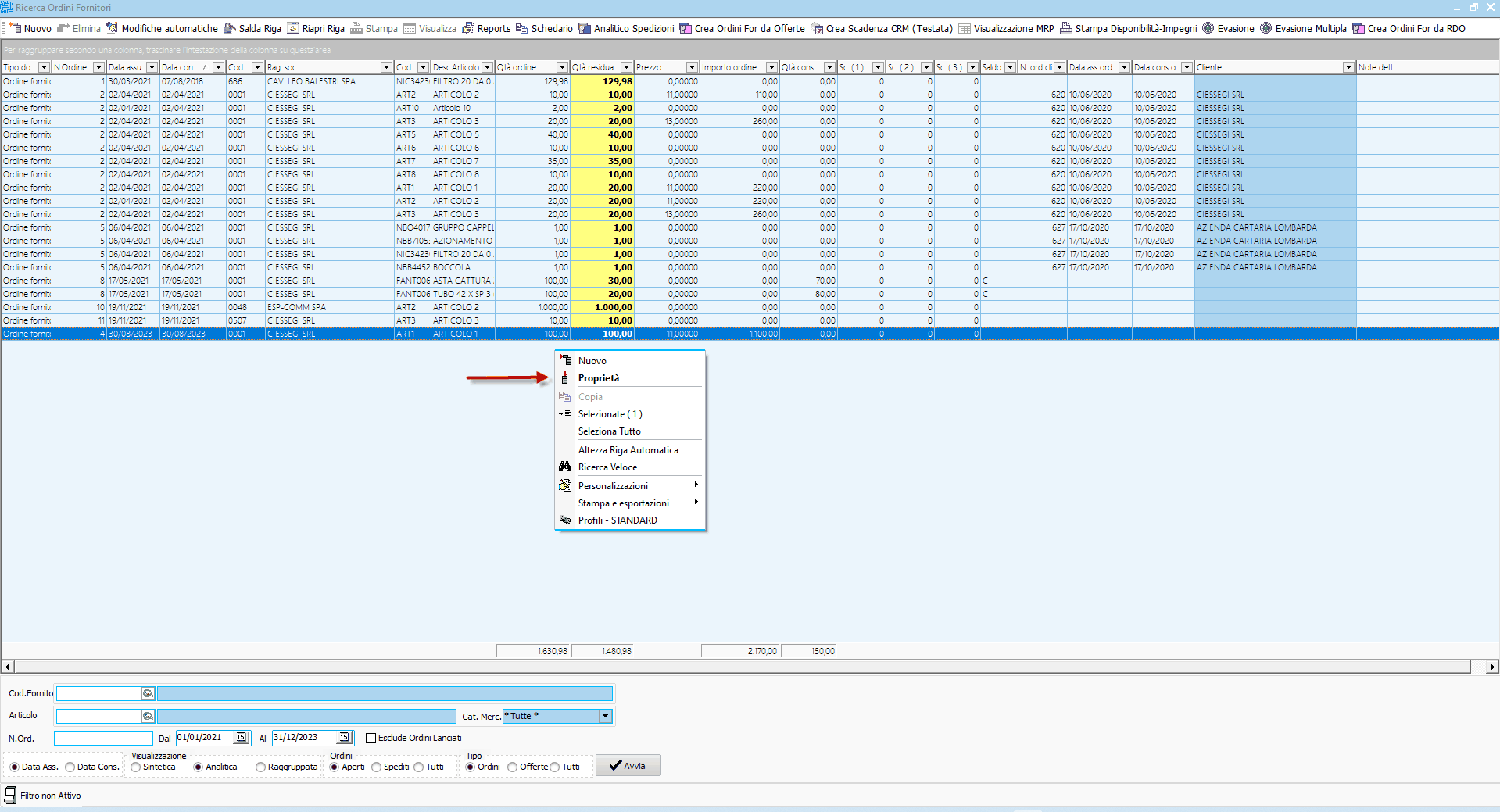1500x812 pixels.
Task: Select Offerte type radio button
Action: coord(512,767)
